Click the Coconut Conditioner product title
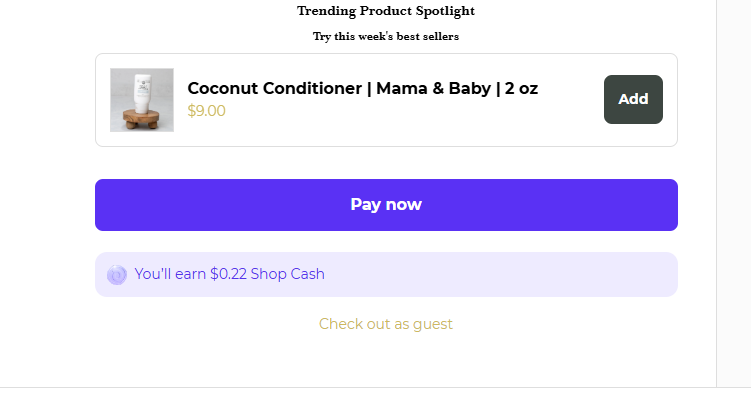 [363, 89]
